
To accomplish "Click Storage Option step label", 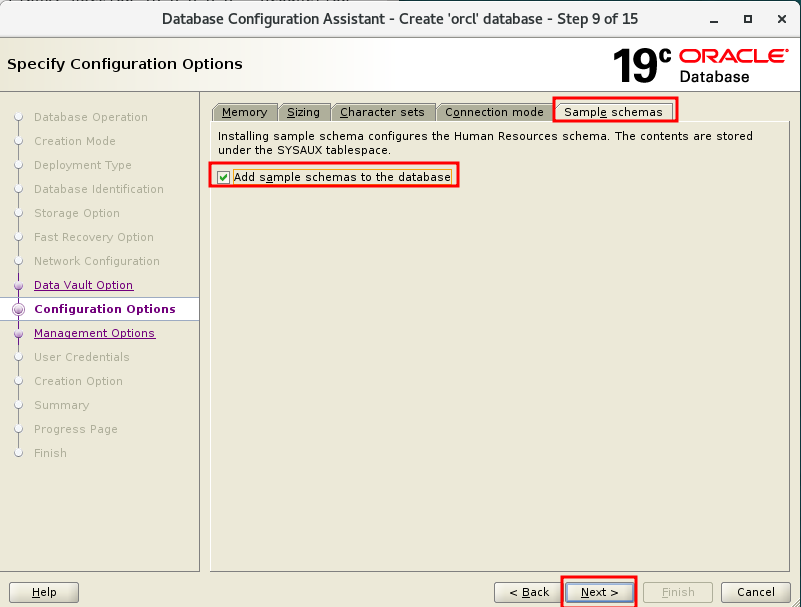I will click(x=77, y=213).
